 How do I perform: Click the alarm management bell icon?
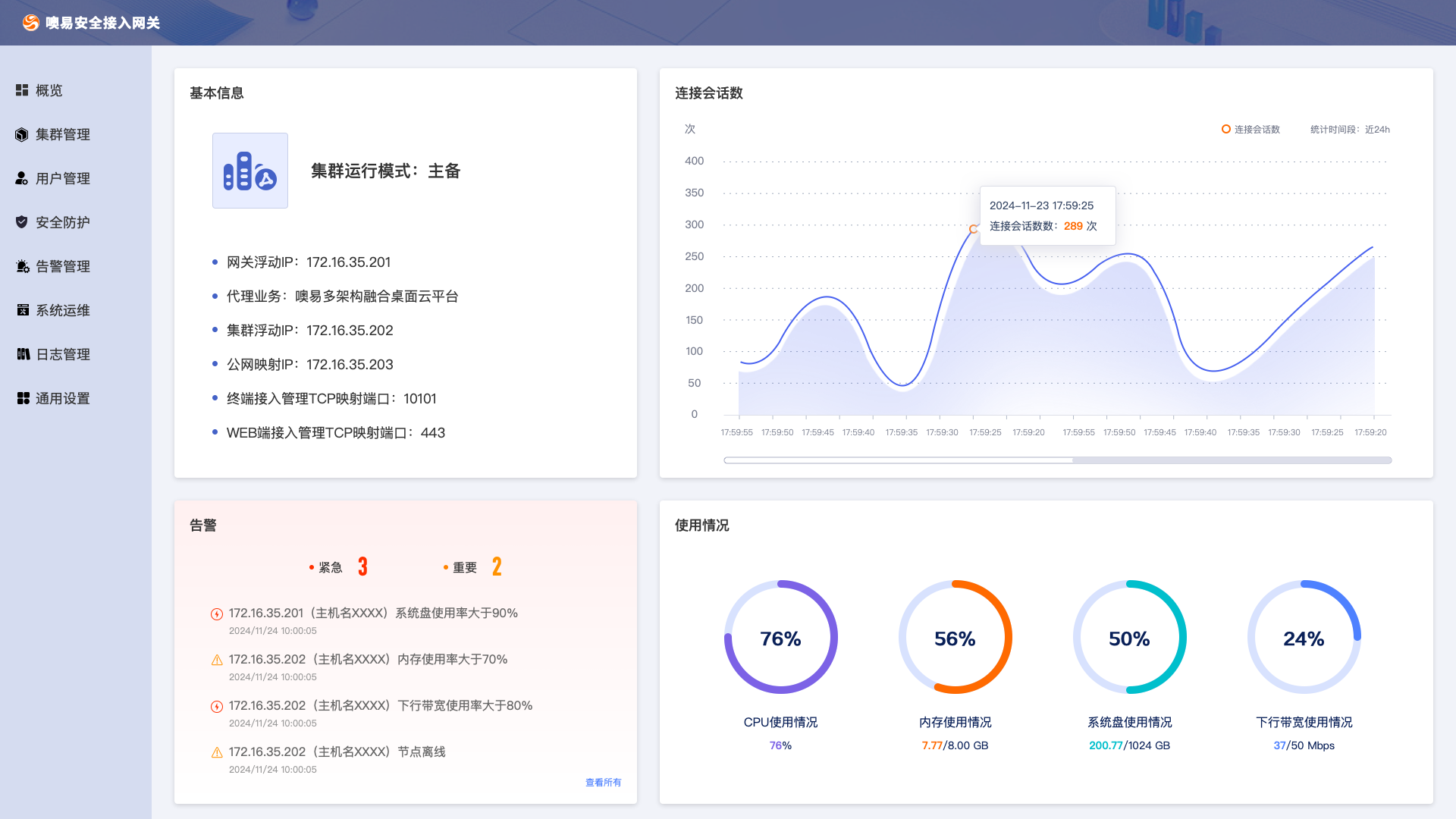[x=23, y=266]
